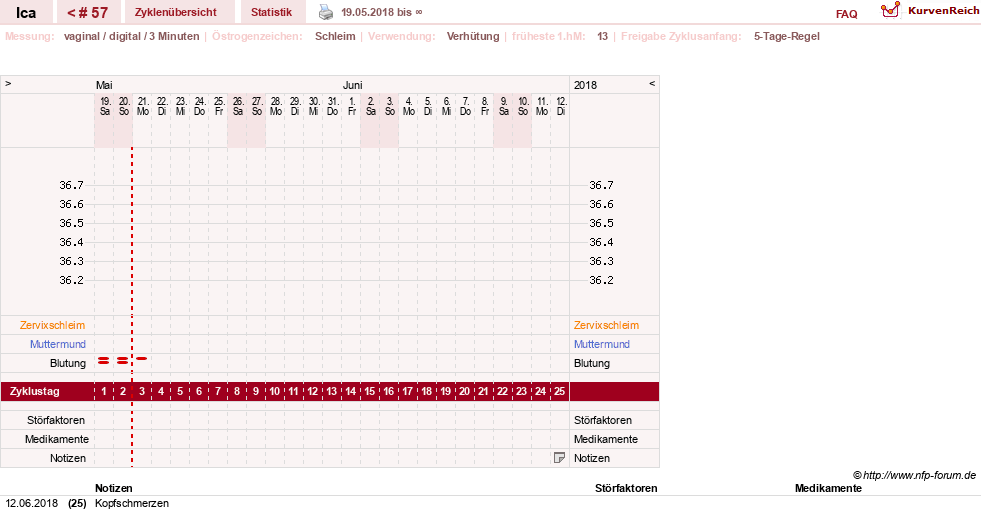The image size is (981, 527).
Task: Click the left 36.2 temperature label
Action: [x=71, y=280]
